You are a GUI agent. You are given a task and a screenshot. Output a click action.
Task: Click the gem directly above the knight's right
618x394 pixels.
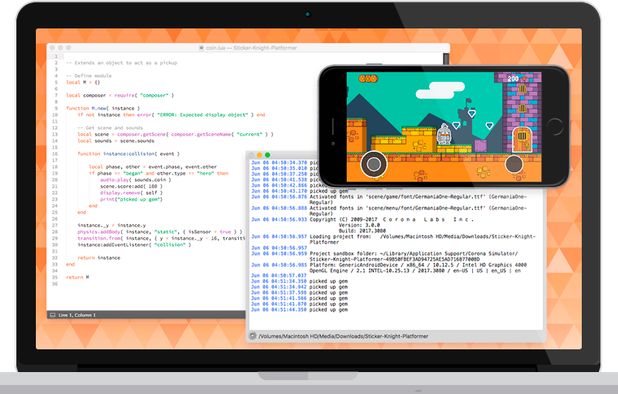click(456, 125)
